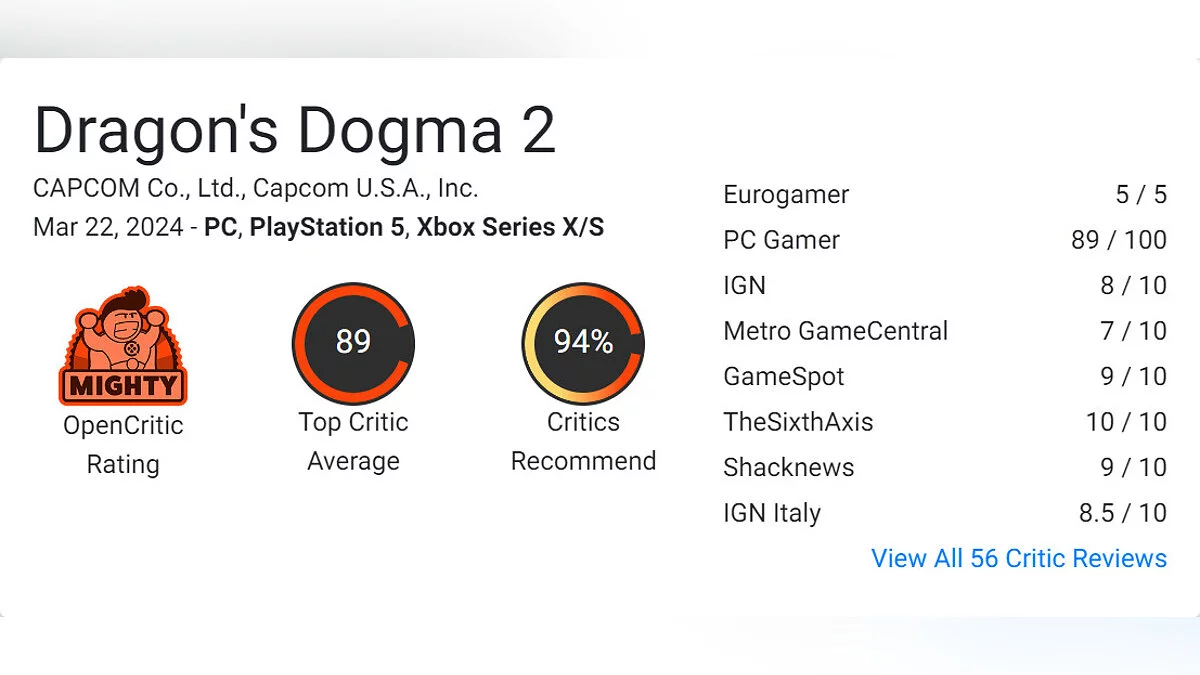Select the PlayStation 5 platform label
This screenshot has height=675, width=1200.
[327, 227]
